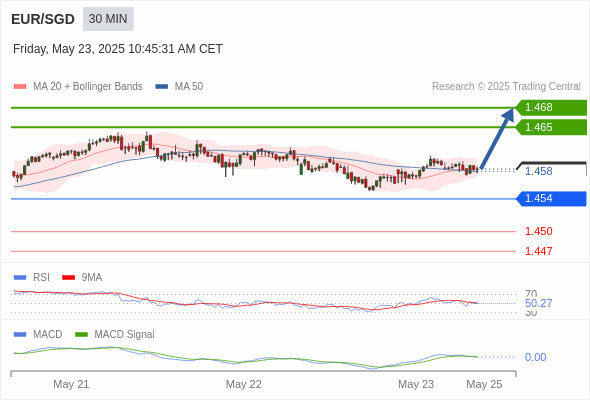Viewport: 590px width, 400px height.
Task: Click the May 21 date axis label
Action: tap(71, 384)
